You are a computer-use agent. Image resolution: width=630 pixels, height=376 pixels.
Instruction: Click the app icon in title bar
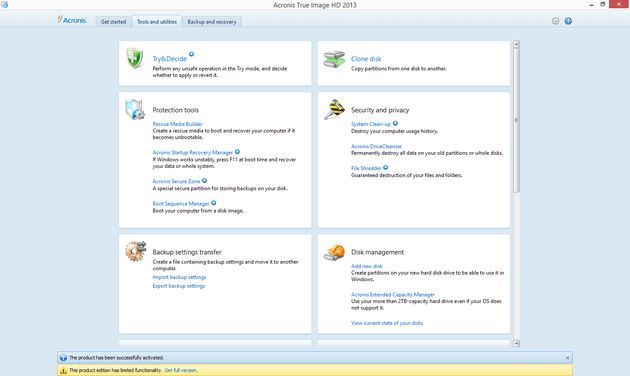4,4
